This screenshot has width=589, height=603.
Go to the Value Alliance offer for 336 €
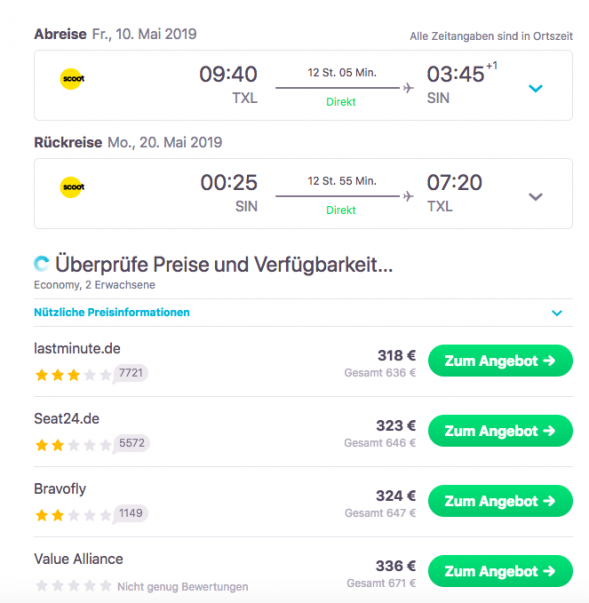(x=500, y=571)
